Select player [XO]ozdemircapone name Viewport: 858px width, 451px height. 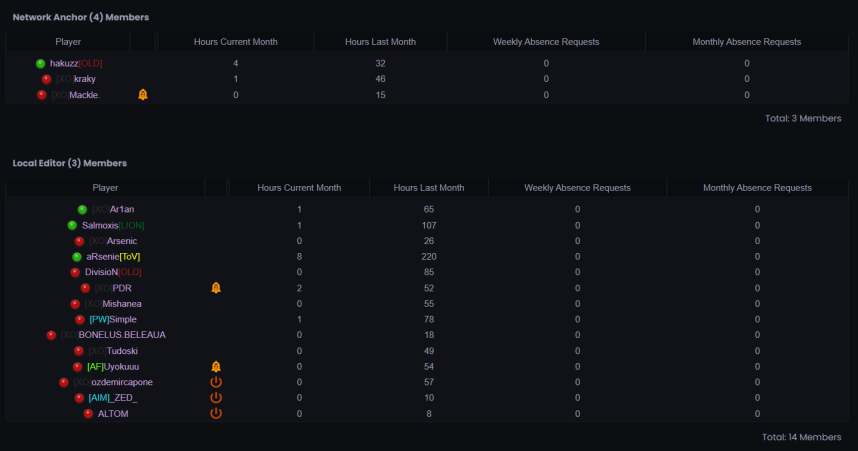(113, 382)
